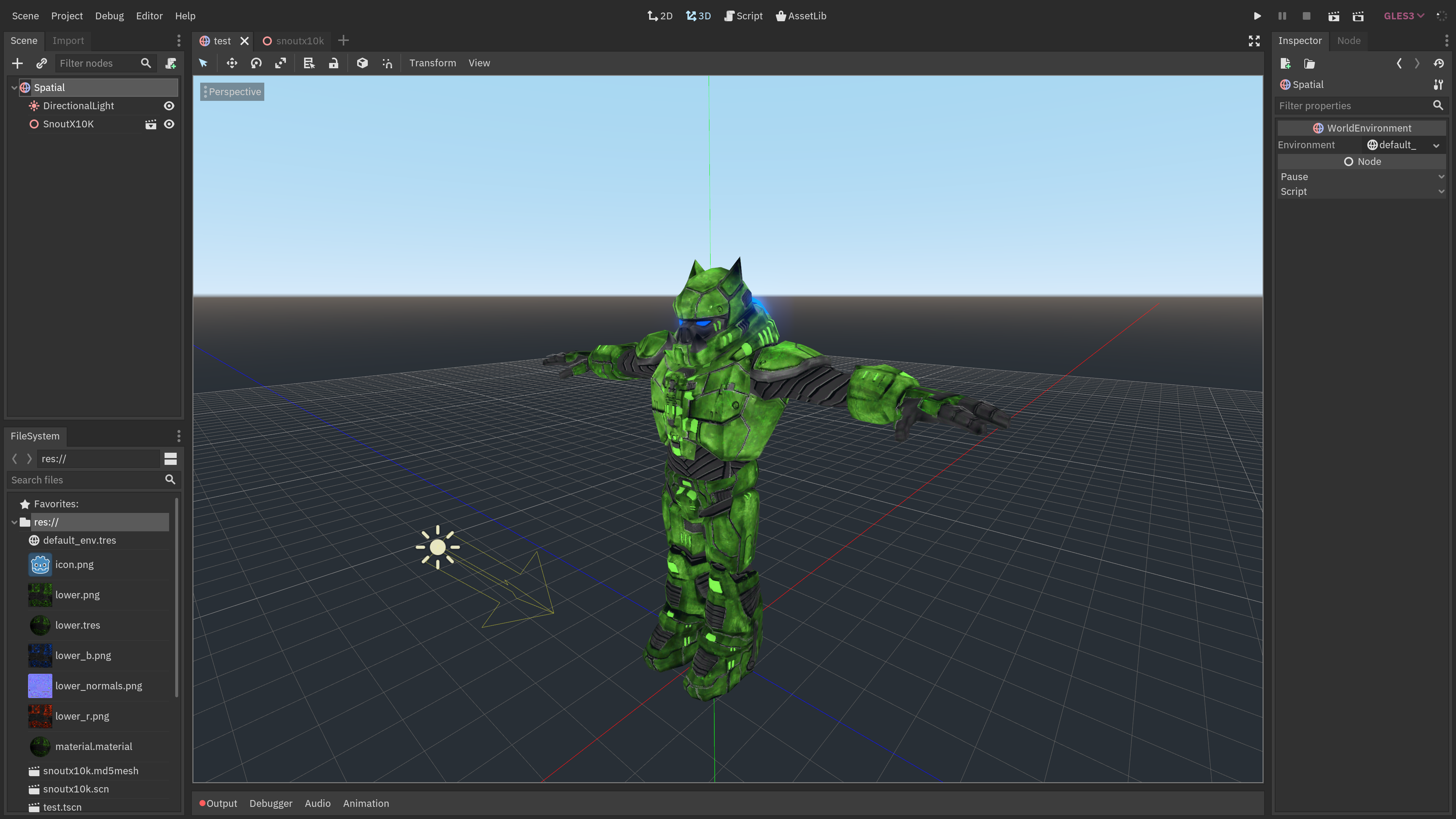This screenshot has height=819, width=1456.
Task: Toggle distraction-free mode in the viewport corner
Action: (1254, 41)
